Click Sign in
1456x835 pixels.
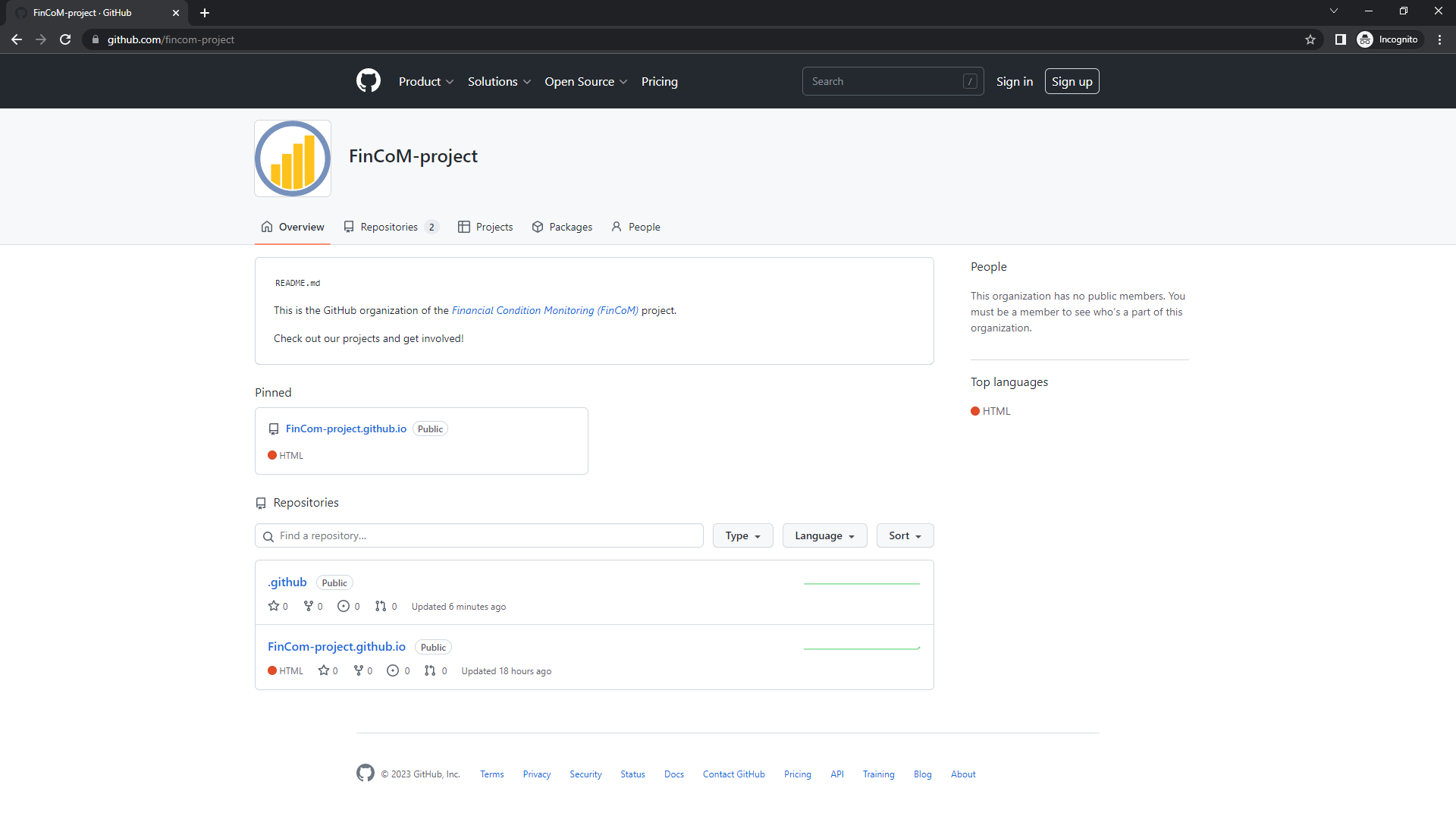coord(1015,81)
